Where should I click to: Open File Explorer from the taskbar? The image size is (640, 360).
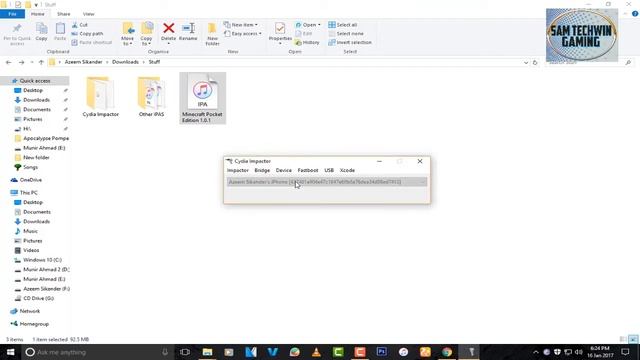click(207, 352)
